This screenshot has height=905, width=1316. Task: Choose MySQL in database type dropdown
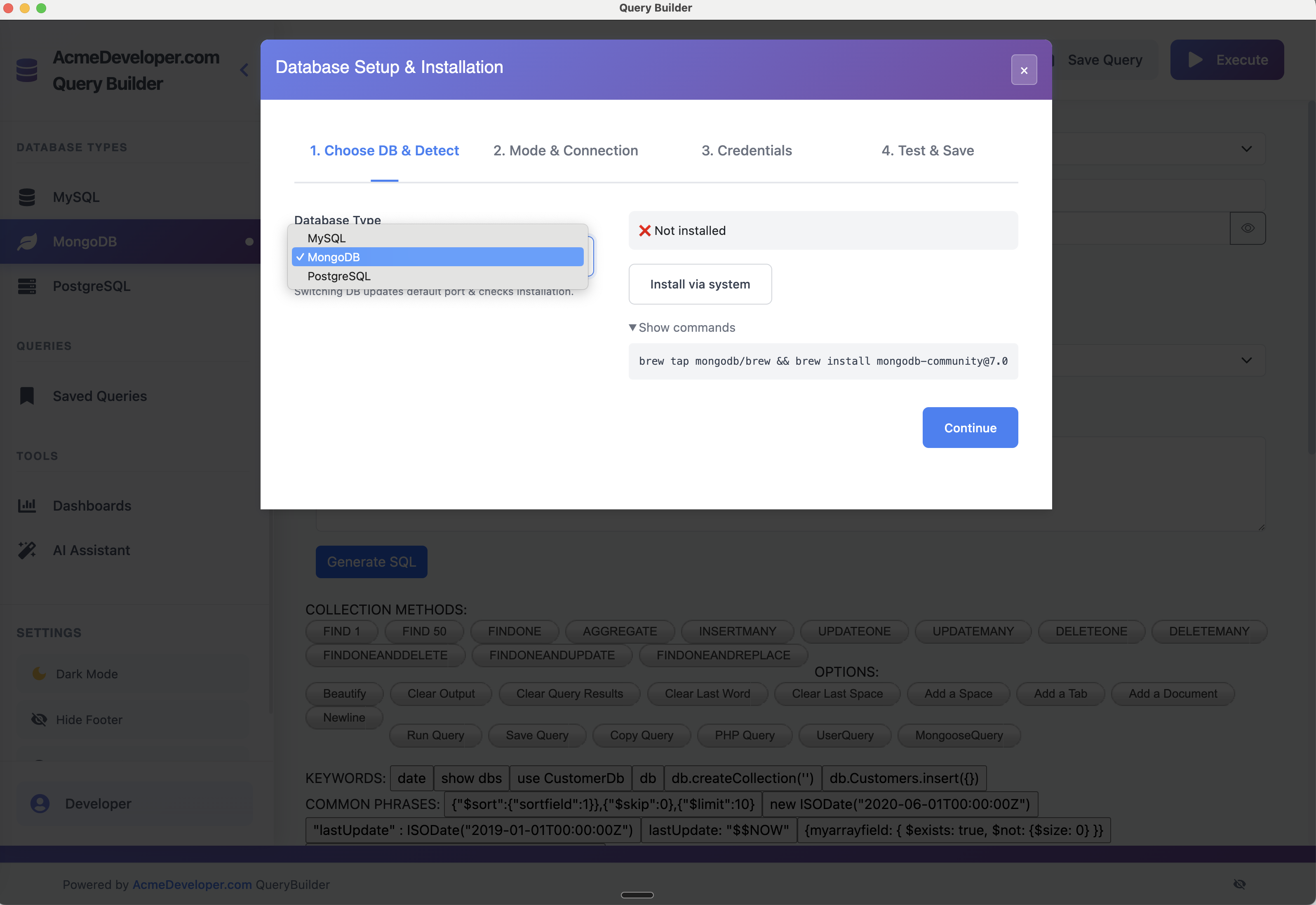coord(437,238)
